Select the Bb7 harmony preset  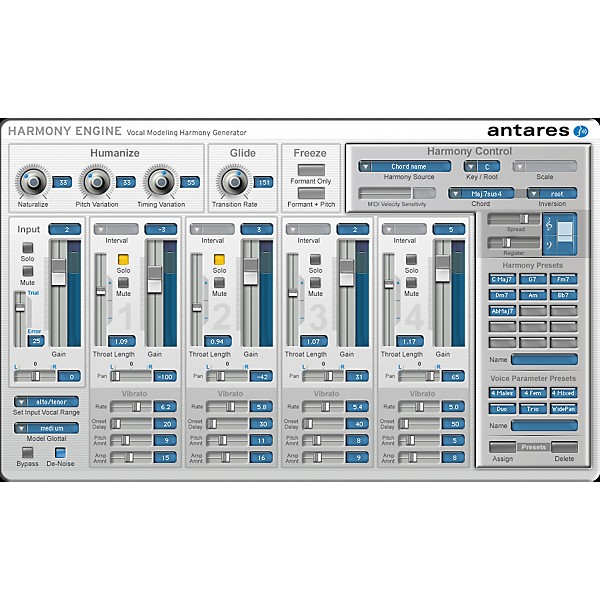[563, 295]
